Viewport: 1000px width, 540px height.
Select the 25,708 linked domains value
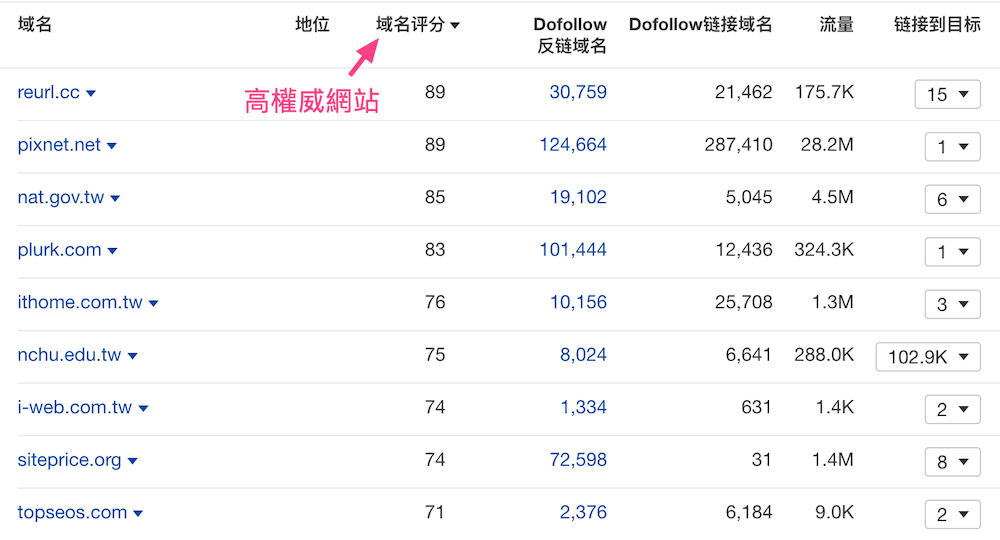click(743, 302)
